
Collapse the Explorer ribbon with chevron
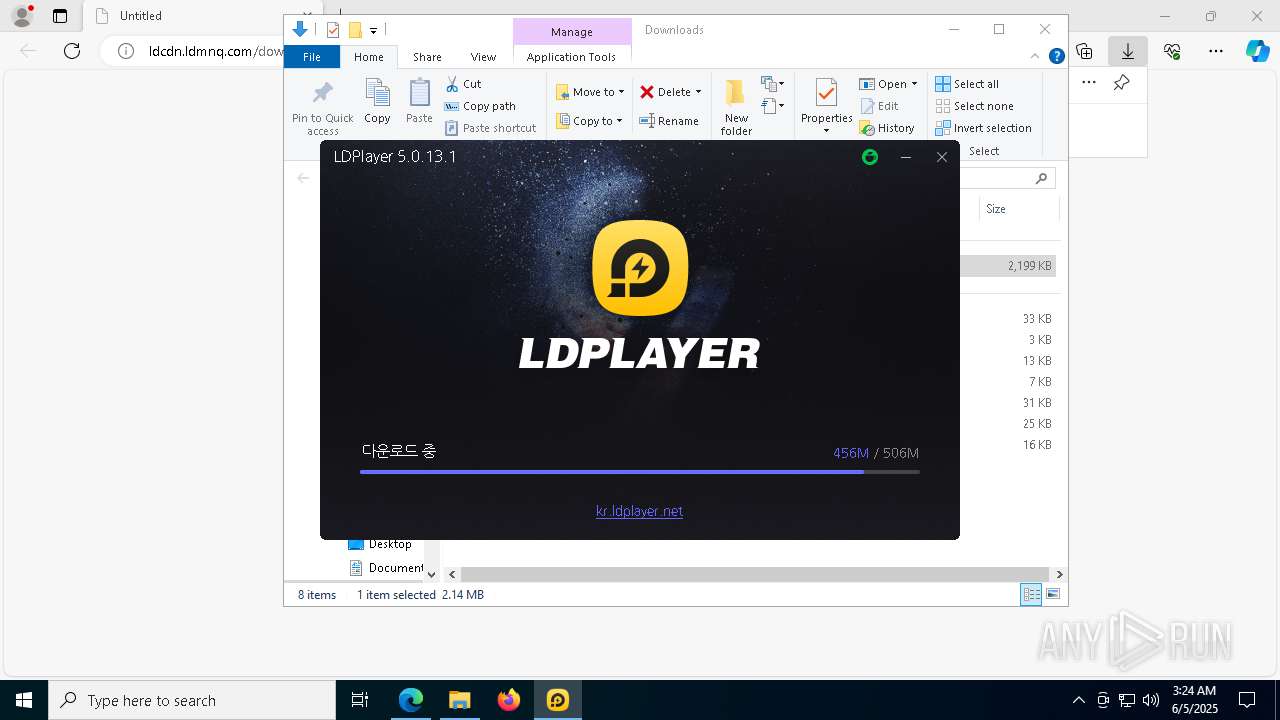click(x=1035, y=57)
